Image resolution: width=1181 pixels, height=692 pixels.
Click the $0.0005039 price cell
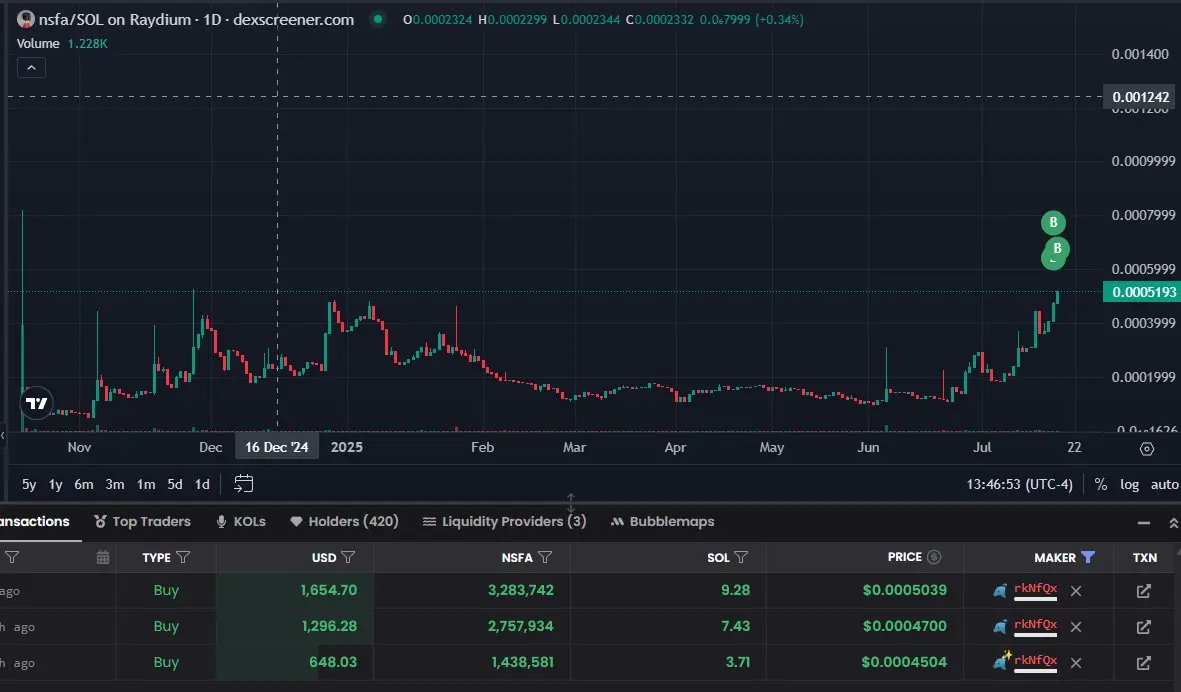pyautogui.click(x=904, y=590)
